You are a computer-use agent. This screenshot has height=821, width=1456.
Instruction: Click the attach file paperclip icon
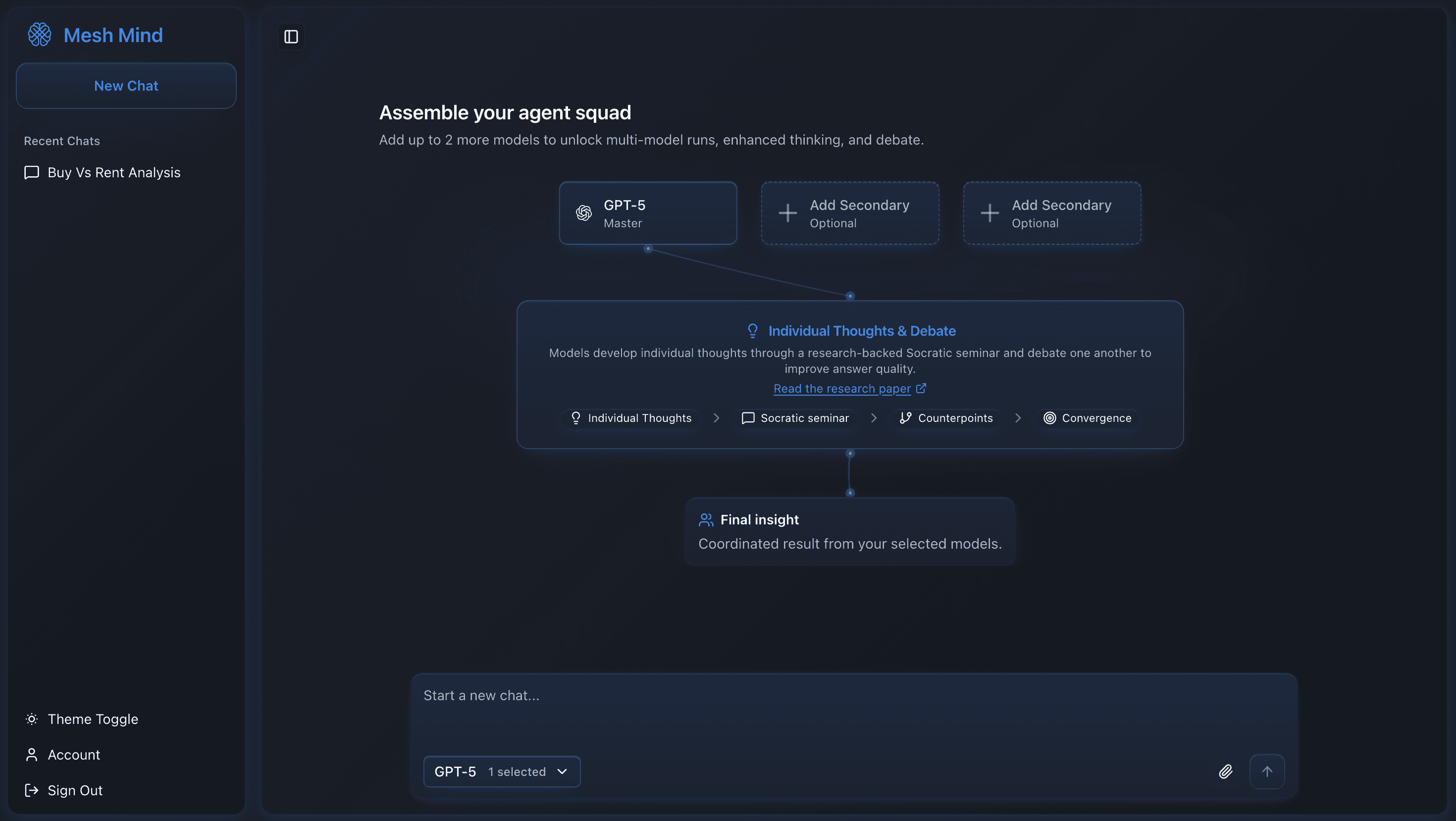click(1225, 771)
